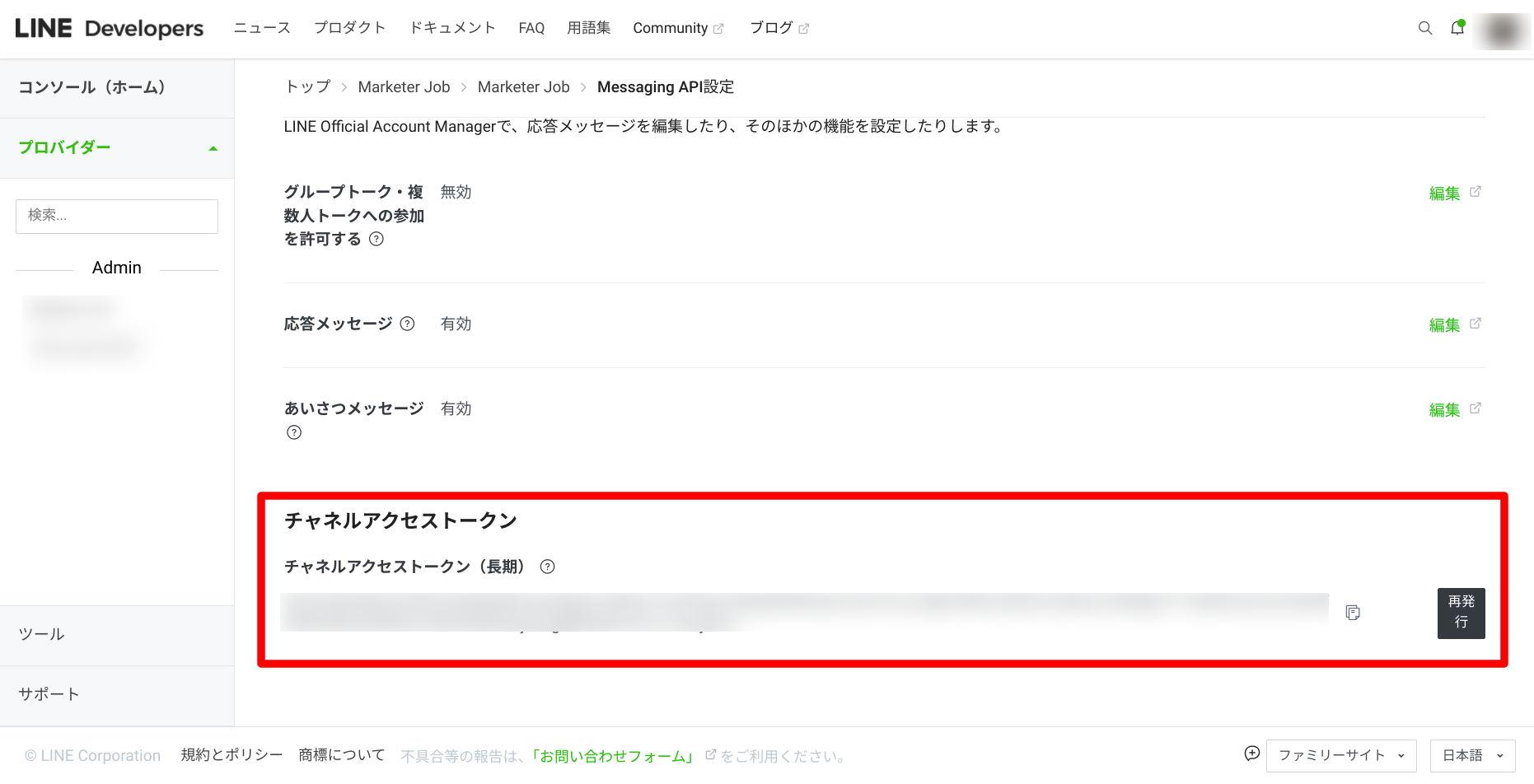Viewport: 1534px width, 784px height.
Task: Click the 再発行 reissue button
Action: [x=1461, y=613]
